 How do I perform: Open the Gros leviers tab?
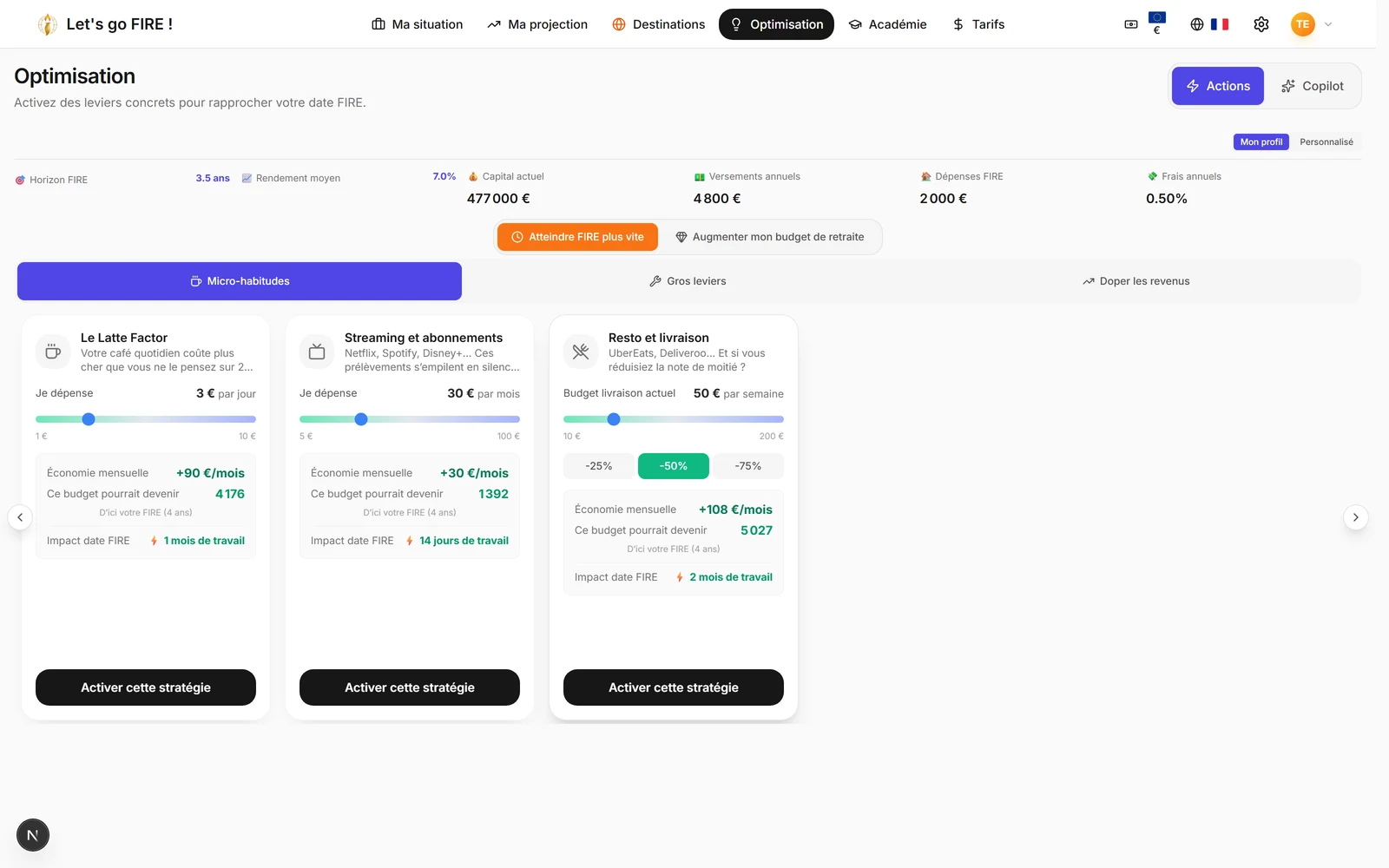coord(688,281)
